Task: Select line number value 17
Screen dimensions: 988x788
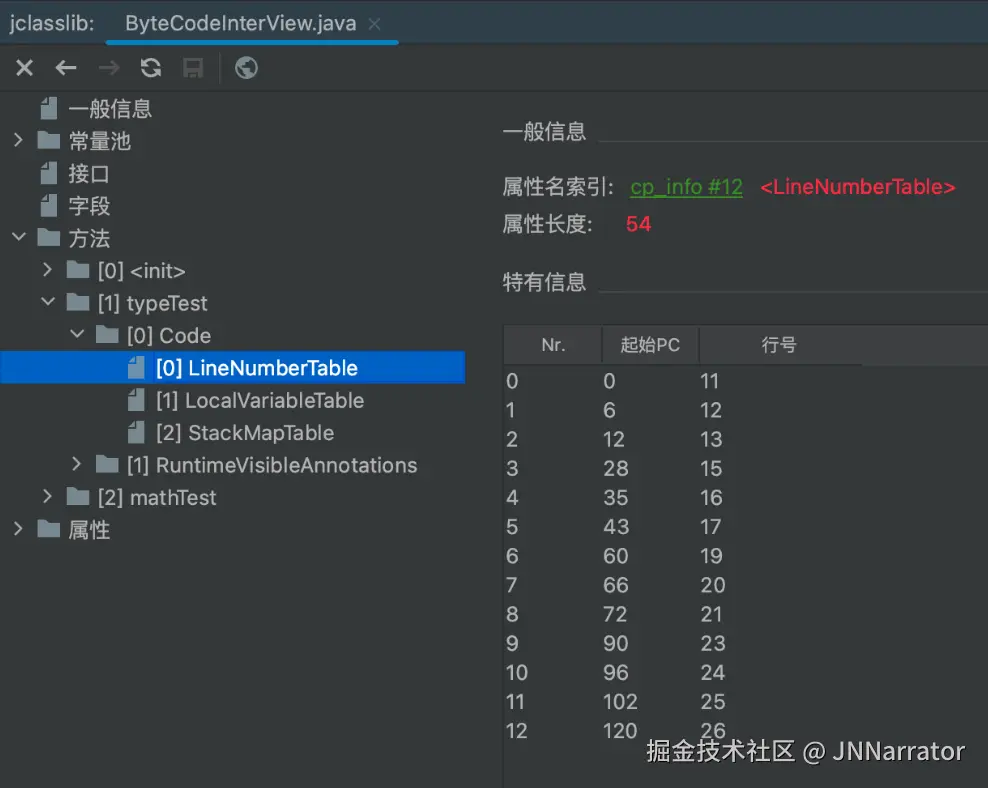Action: [x=711, y=527]
